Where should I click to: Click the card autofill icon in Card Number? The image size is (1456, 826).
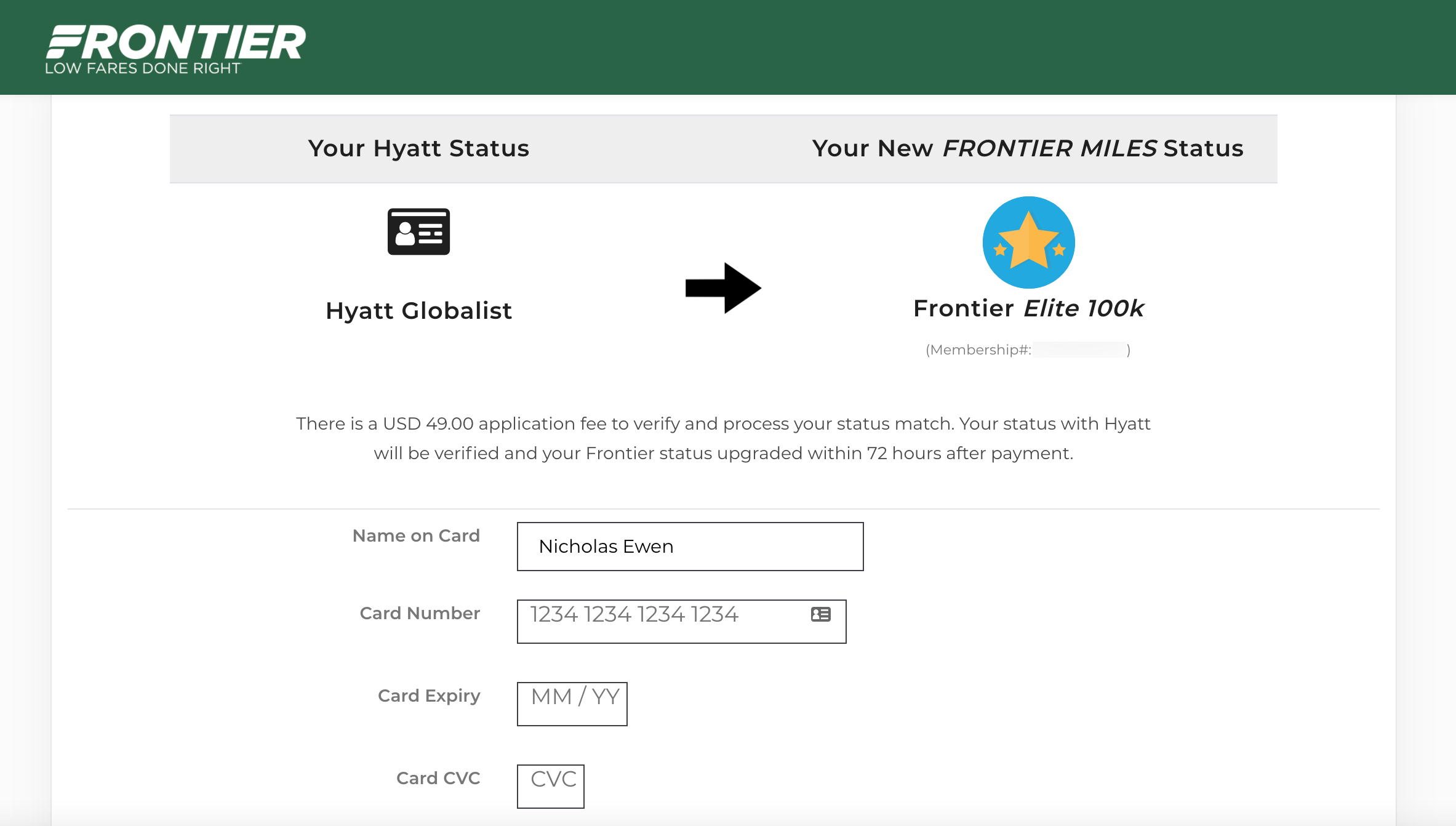pyautogui.click(x=820, y=614)
